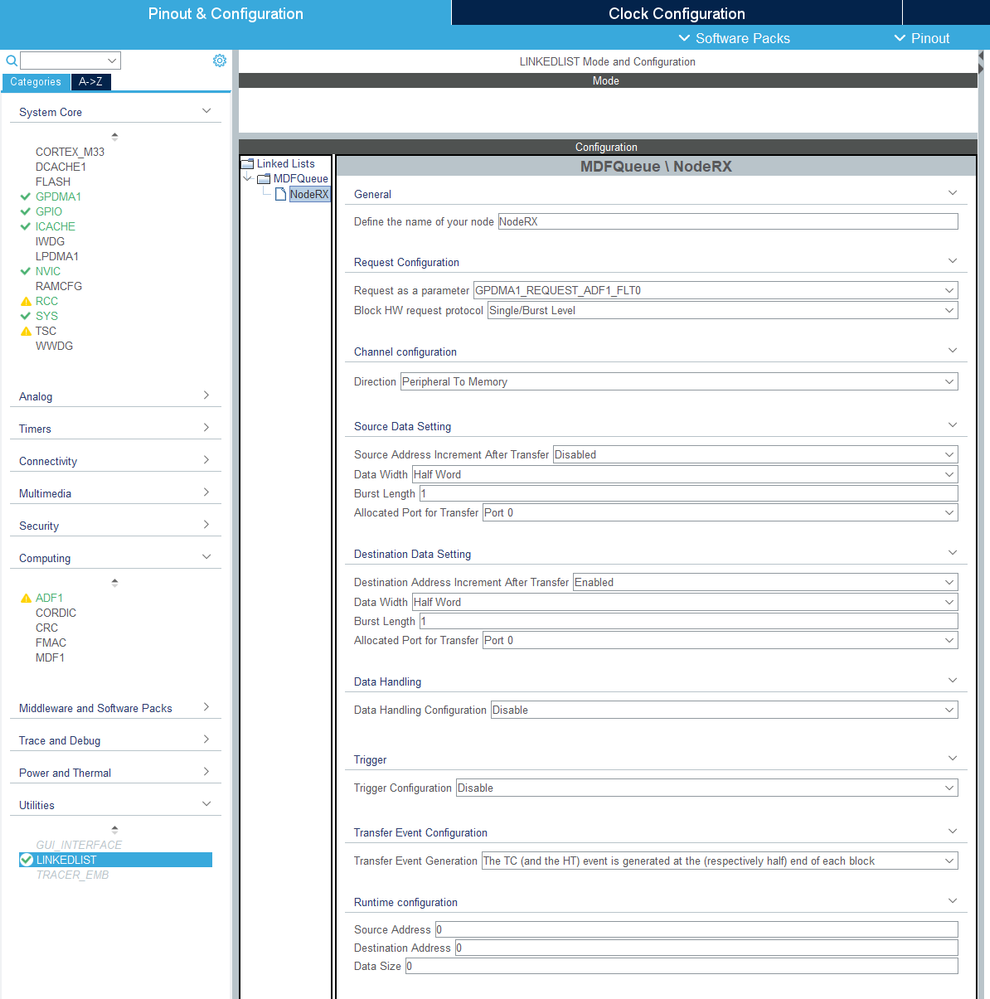
Task: Expand Middleware and Software Packs
Action: coord(206,707)
